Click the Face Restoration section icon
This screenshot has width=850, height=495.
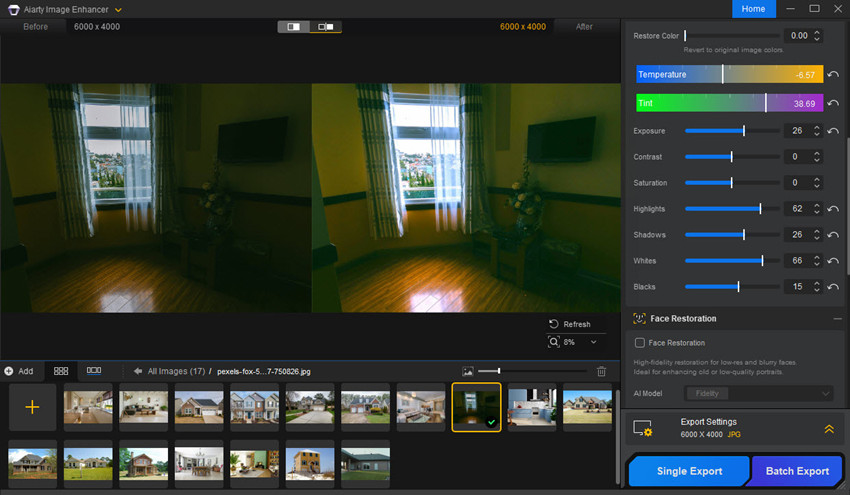640,319
